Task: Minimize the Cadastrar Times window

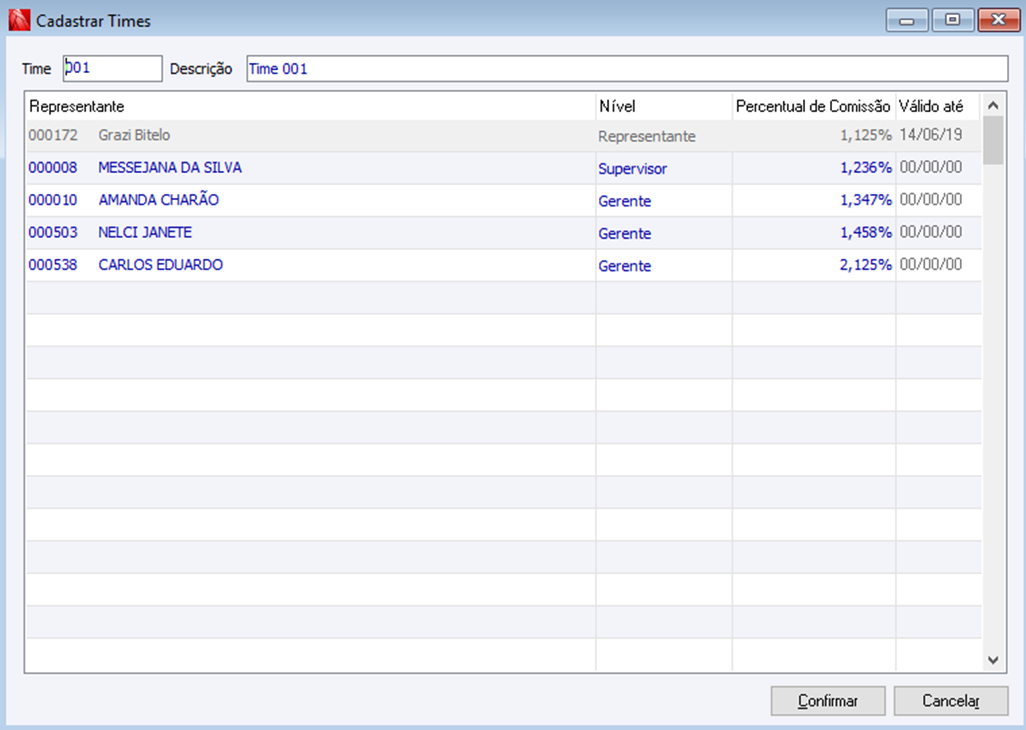Action: coord(907,20)
